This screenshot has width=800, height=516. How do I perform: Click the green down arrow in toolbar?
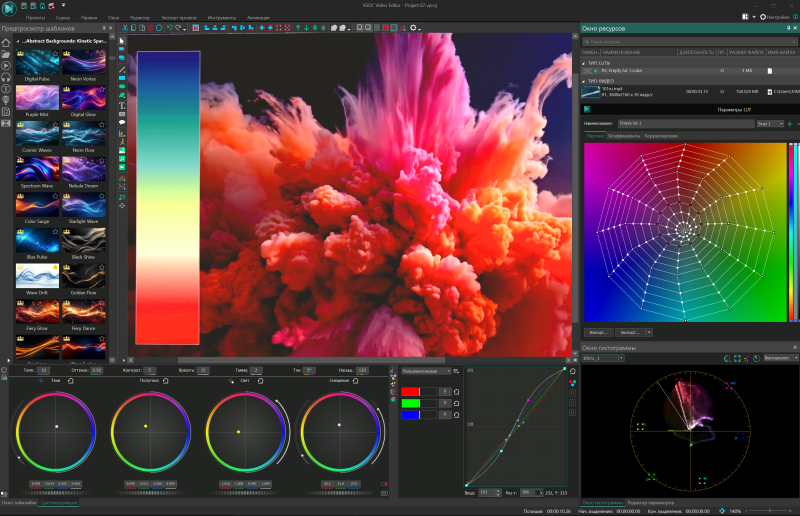pyautogui.click(x=307, y=28)
